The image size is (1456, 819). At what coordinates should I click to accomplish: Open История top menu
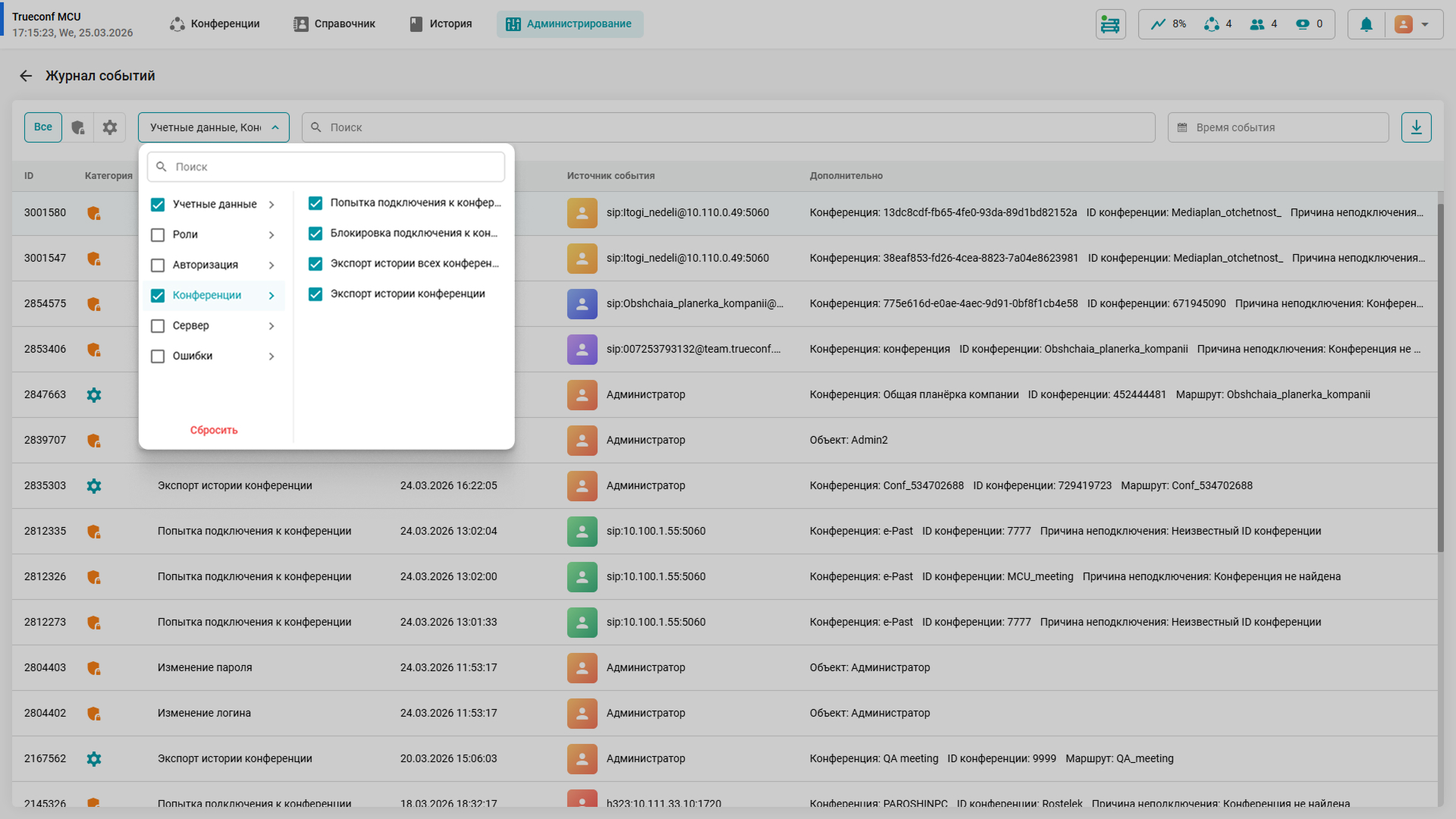click(441, 24)
